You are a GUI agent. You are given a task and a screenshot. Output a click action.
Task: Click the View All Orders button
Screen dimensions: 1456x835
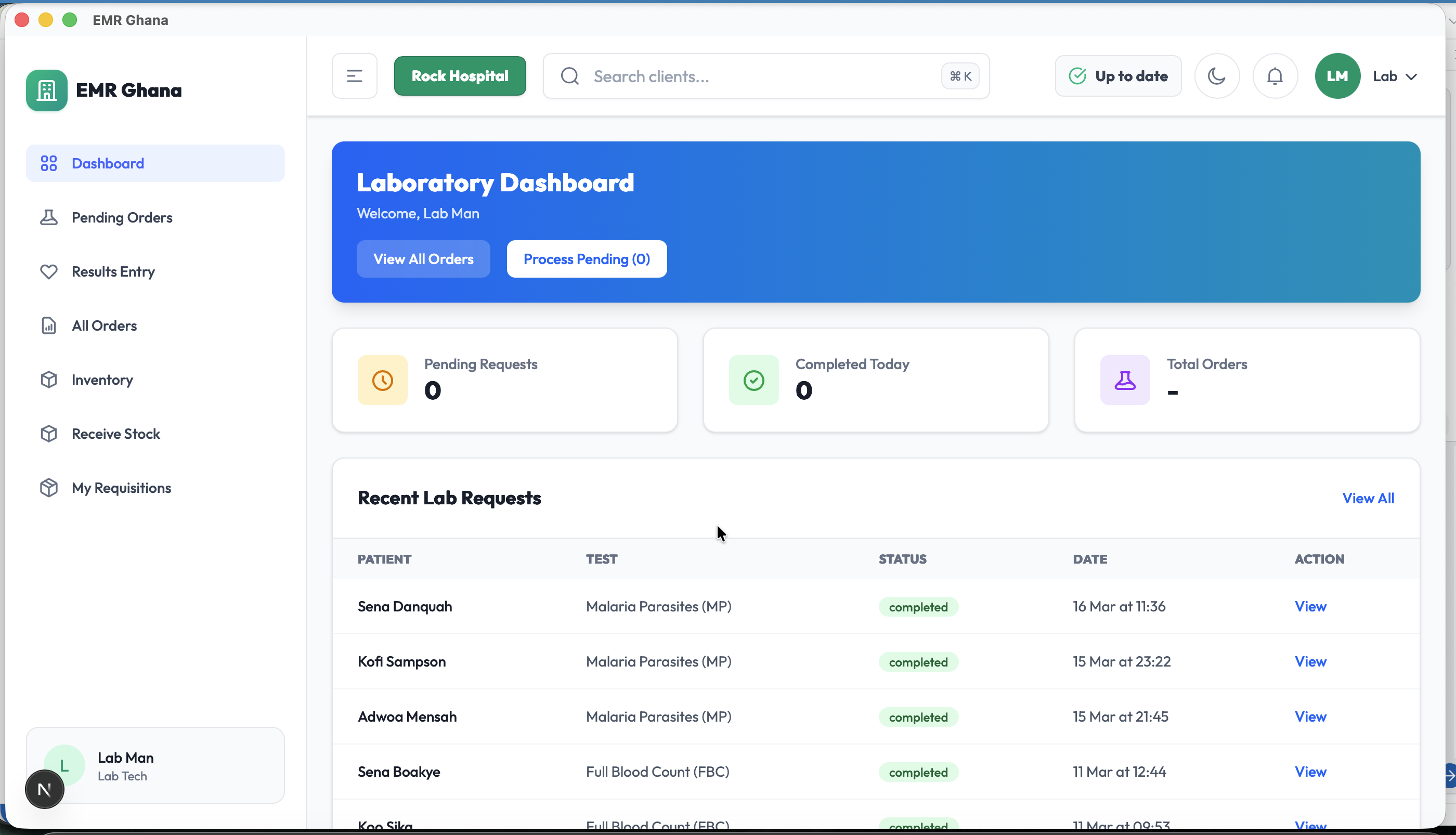pos(423,258)
